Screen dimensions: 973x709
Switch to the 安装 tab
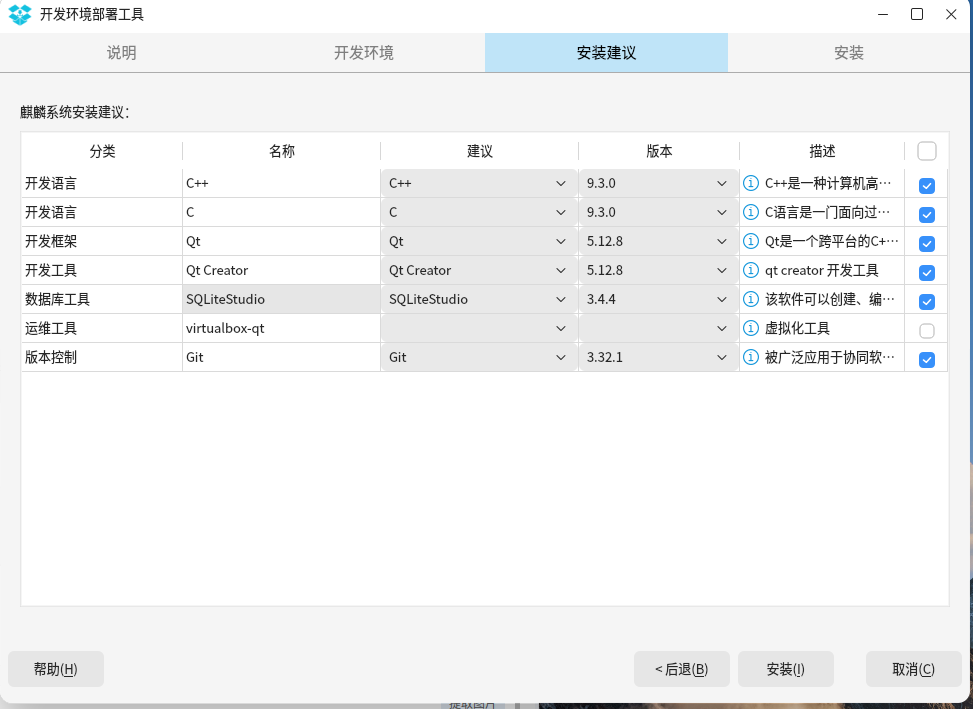[849, 53]
